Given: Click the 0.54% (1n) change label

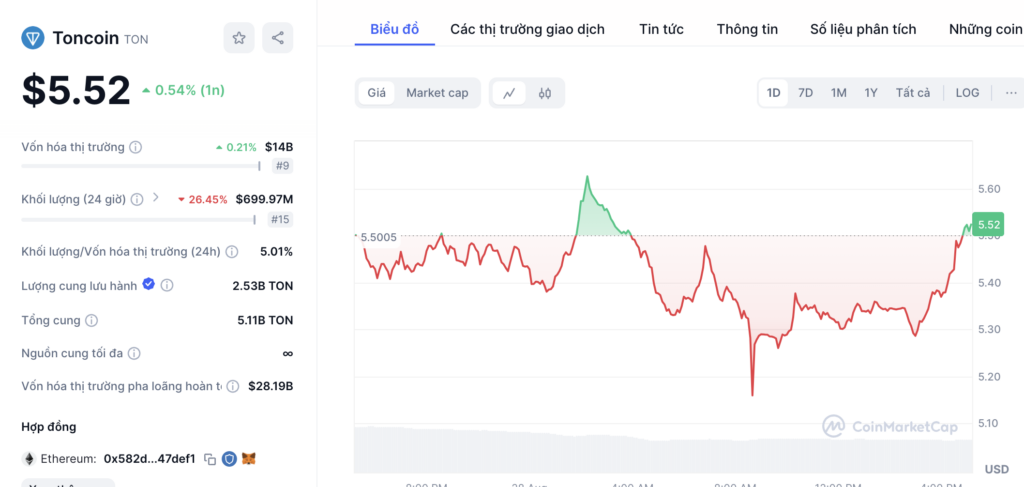Looking at the screenshot, I should [x=184, y=90].
